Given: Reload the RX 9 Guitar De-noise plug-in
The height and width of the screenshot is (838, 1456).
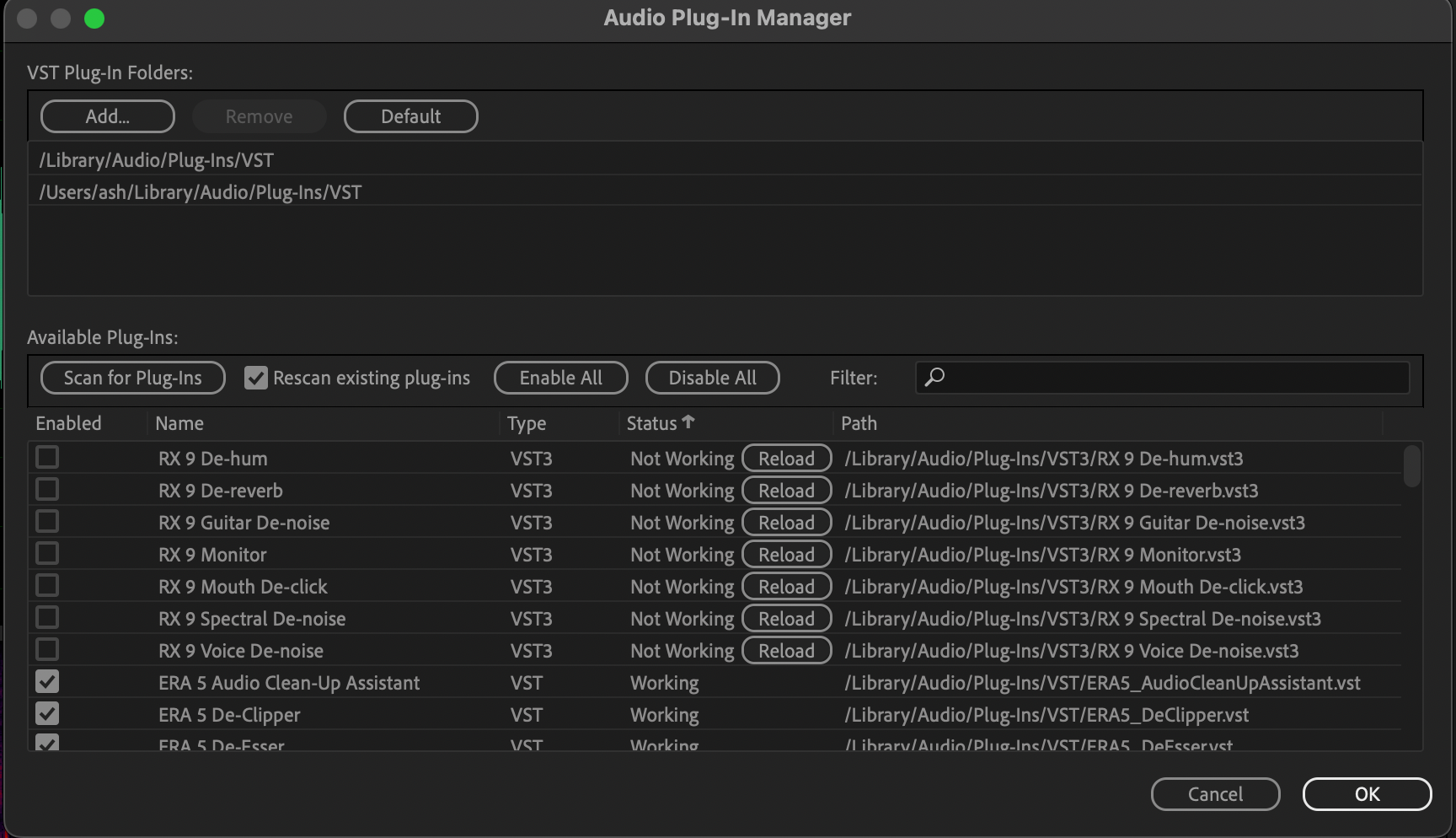Looking at the screenshot, I should (x=787, y=523).
